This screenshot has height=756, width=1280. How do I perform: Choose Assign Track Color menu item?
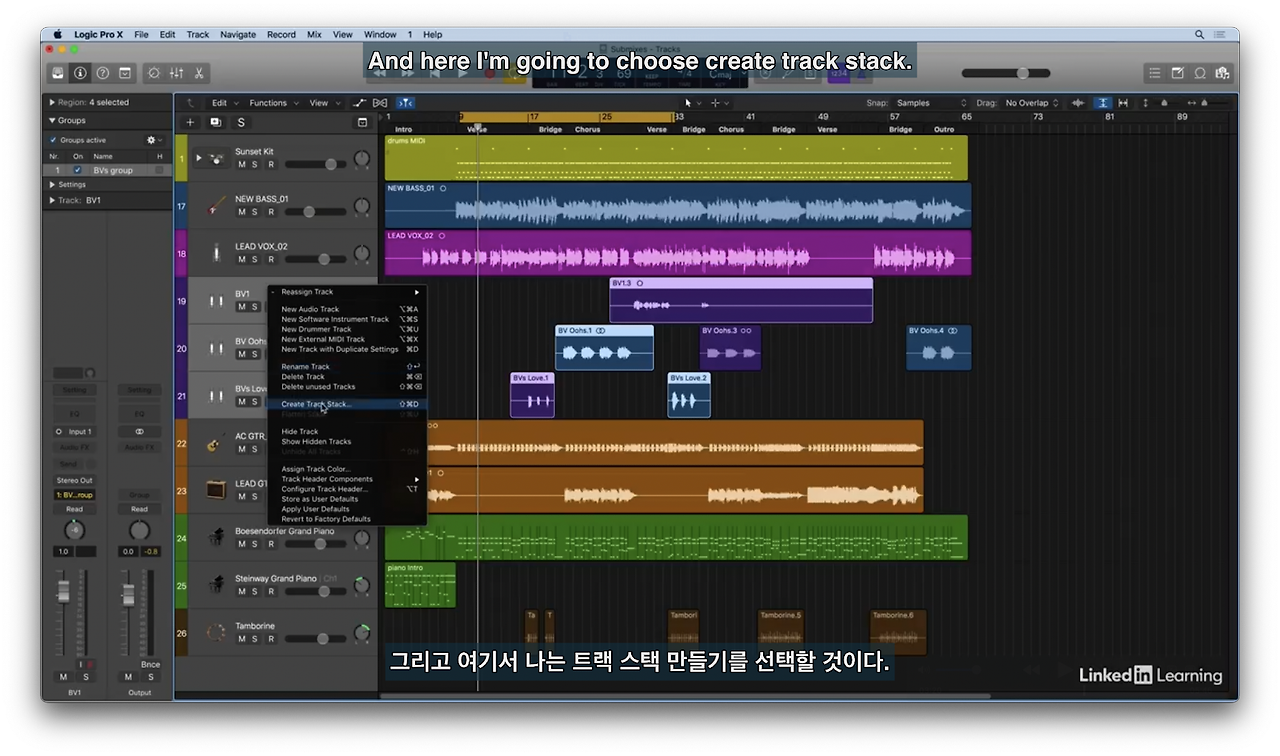coord(347,469)
